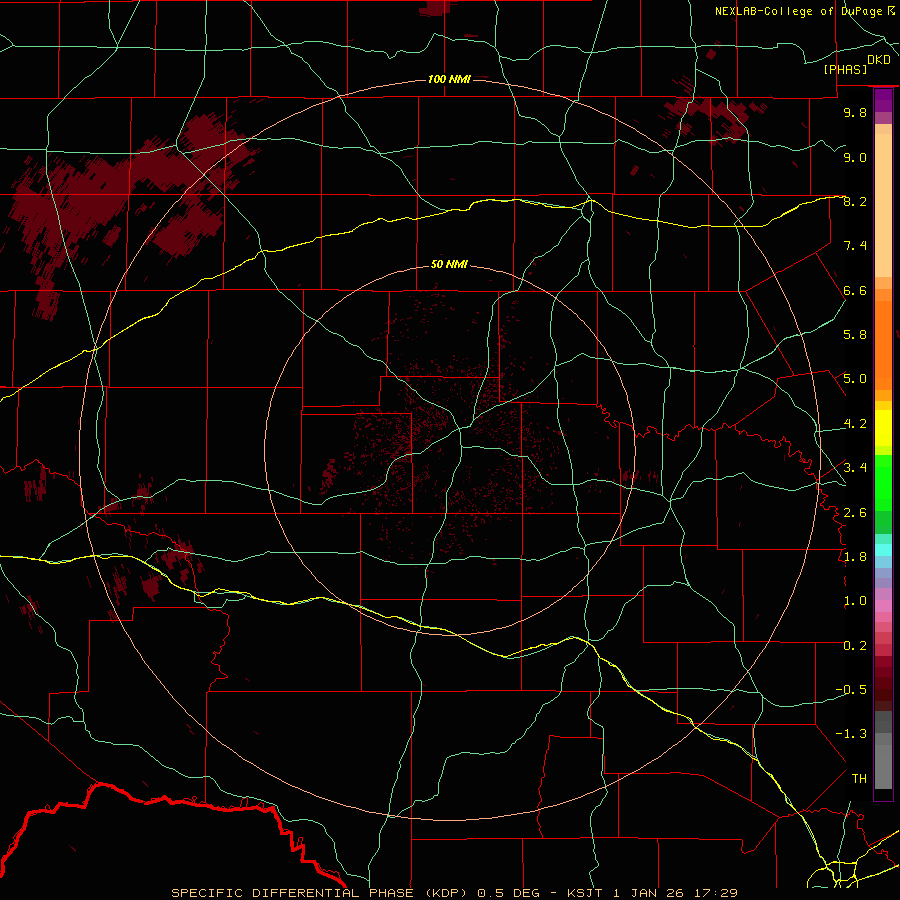The width and height of the screenshot is (900, 900).
Task: Click the 2.6 scale value label
Action: click(x=855, y=513)
